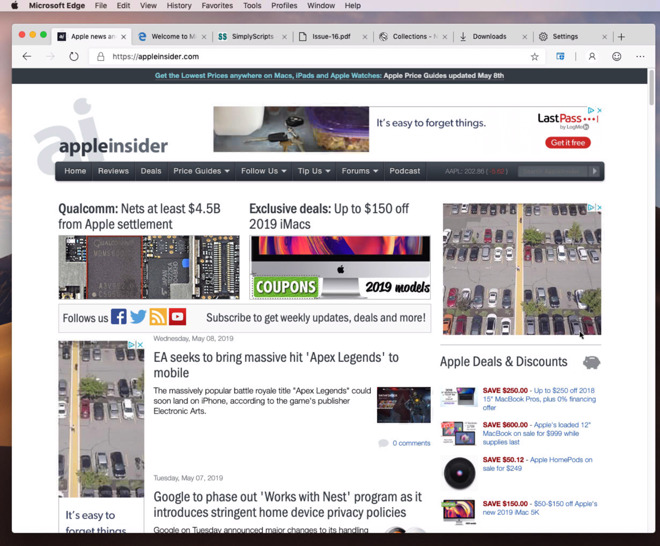The width and height of the screenshot is (660, 546).
Task: Switch to the Collections tab
Action: click(x=412, y=37)
